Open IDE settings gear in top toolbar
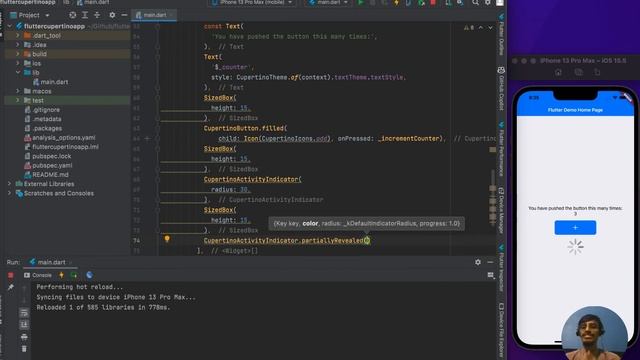The width and height of the screenshot is (640, 360). point(488,2)
